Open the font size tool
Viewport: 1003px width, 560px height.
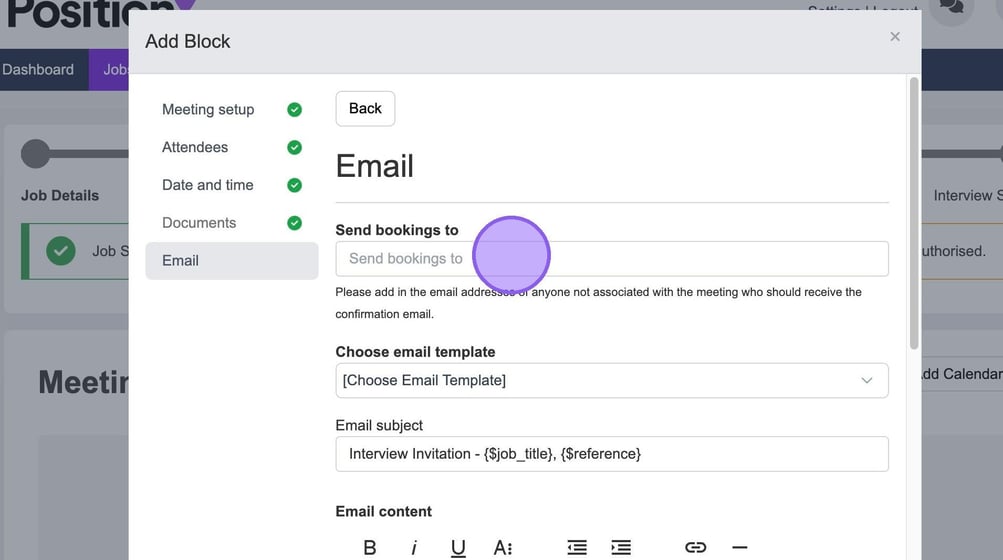(x=503, y=547)
